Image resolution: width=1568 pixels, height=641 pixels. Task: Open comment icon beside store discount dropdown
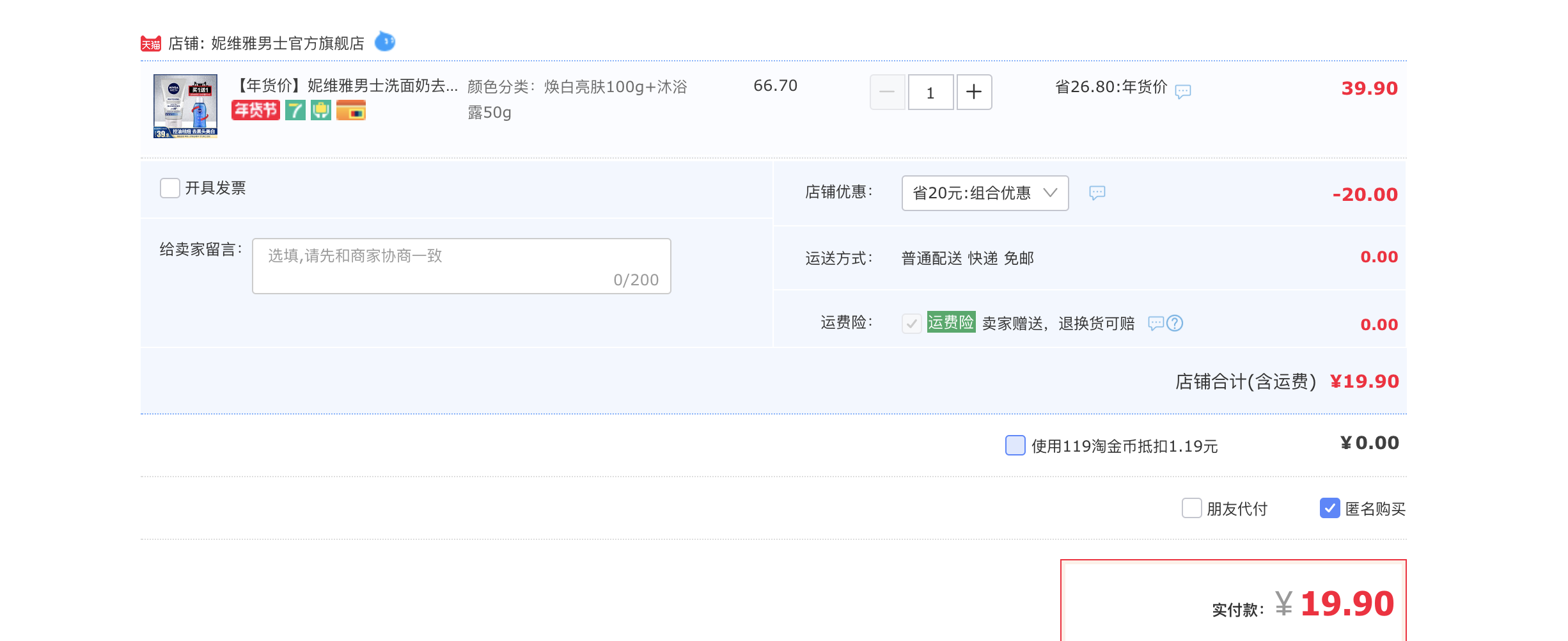point(1097,193)
